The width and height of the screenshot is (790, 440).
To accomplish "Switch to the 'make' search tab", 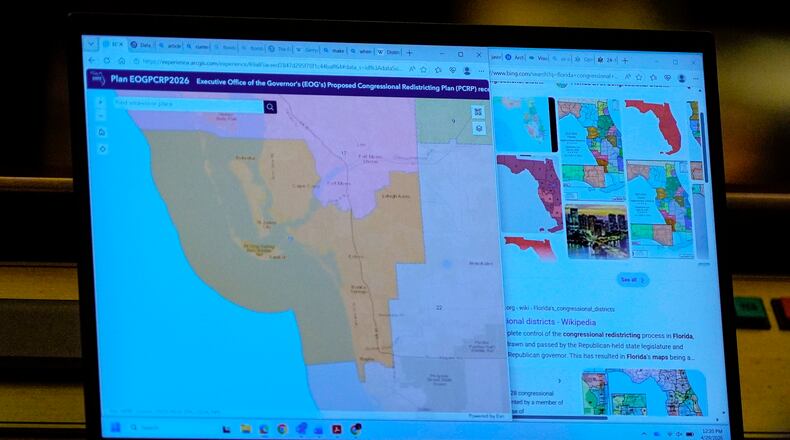I will pos(334,50).
